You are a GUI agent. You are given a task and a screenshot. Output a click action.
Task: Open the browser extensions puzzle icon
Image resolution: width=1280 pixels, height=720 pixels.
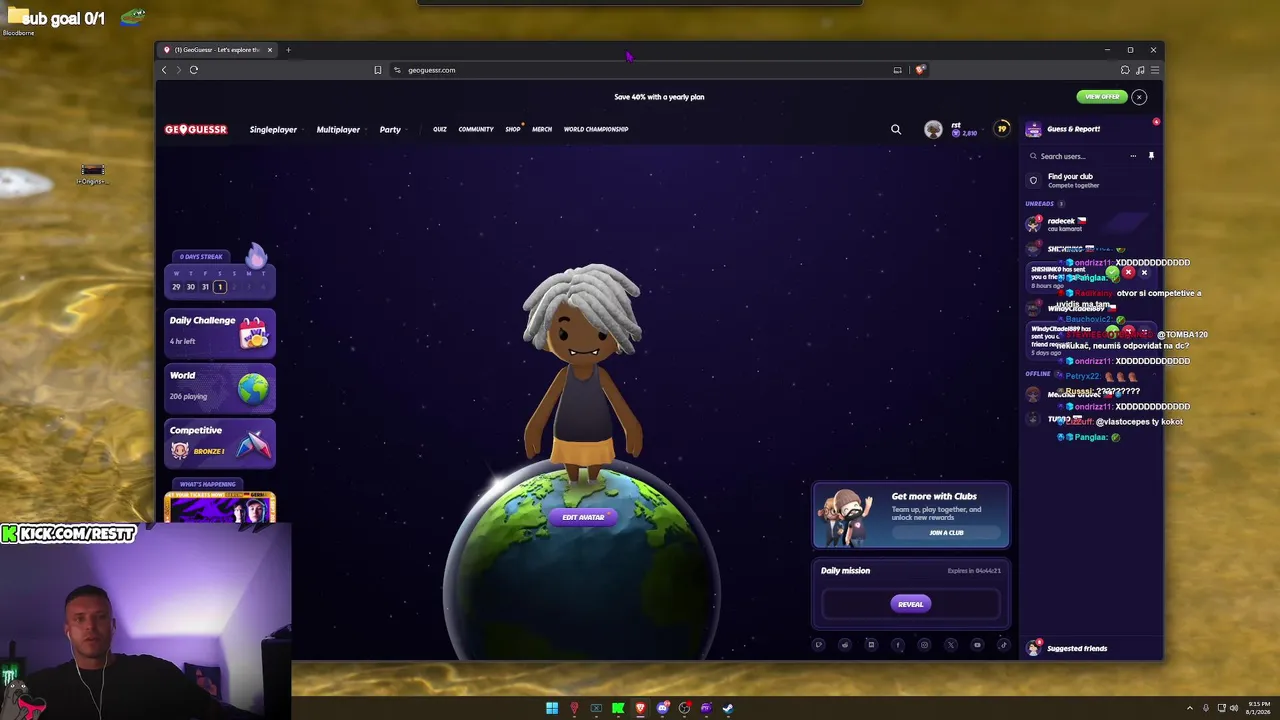(x=1125, y=70)
